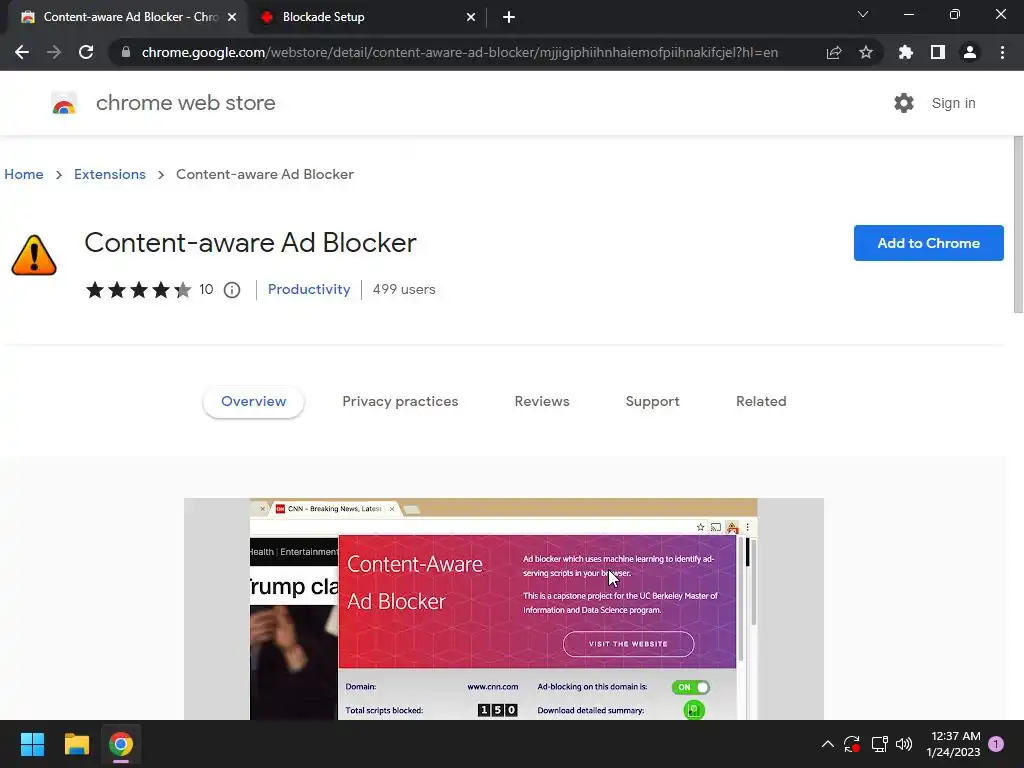Screen dimensions: 1024x768
Task: Click the star rating display
Action: click(x=138, y=289)
